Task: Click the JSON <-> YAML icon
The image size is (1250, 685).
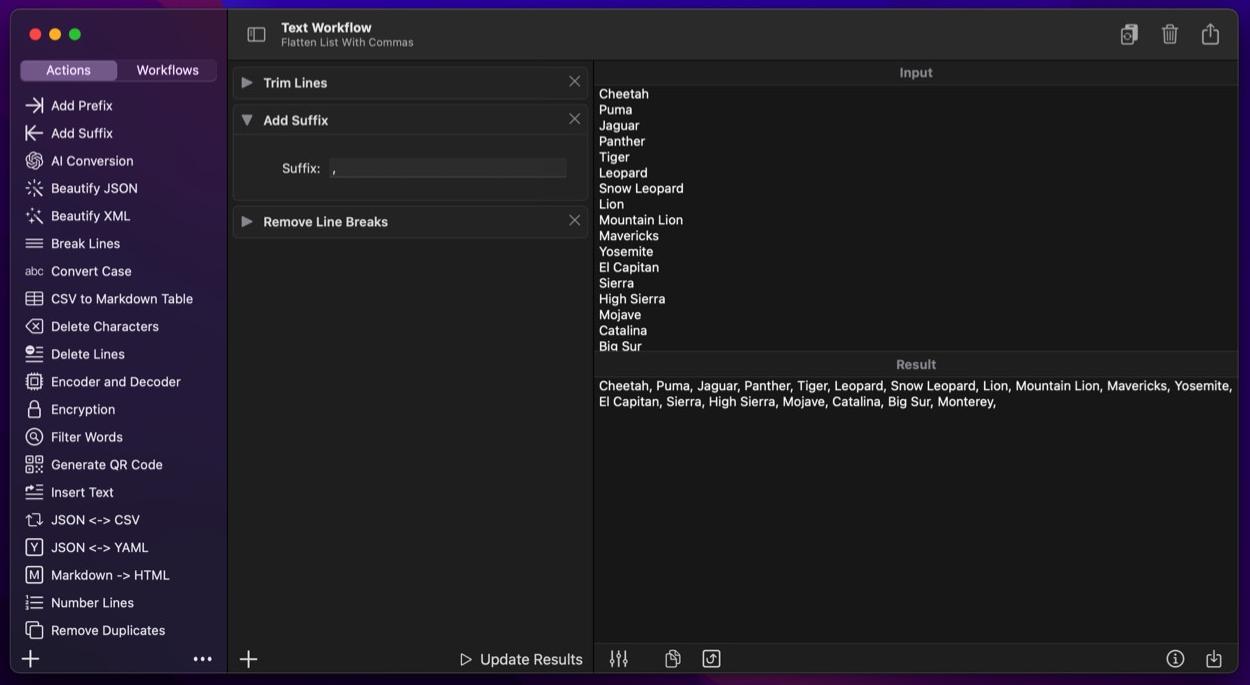Action: tap(34, 547)
